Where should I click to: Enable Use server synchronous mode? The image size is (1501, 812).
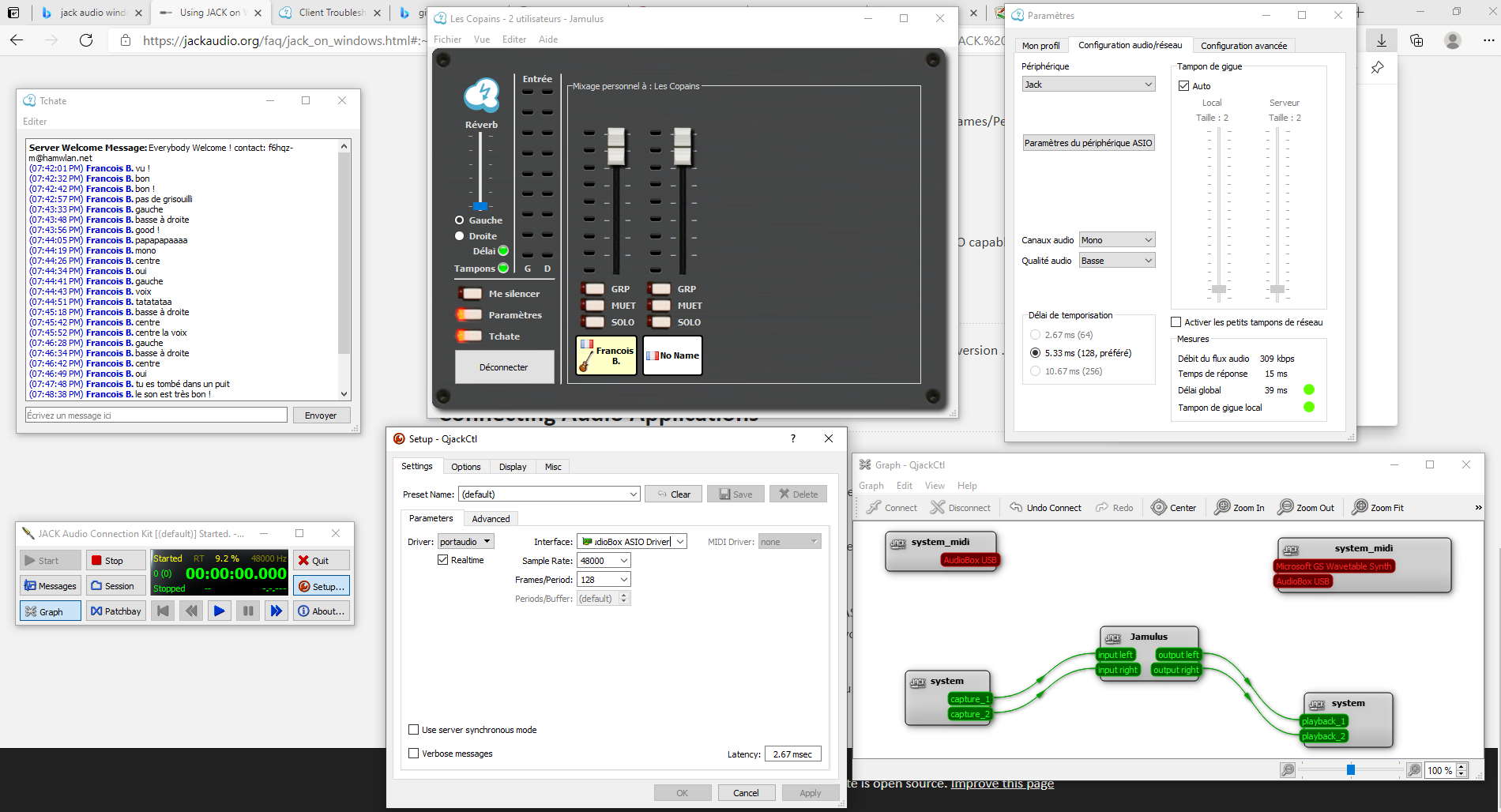coord(414,729)
